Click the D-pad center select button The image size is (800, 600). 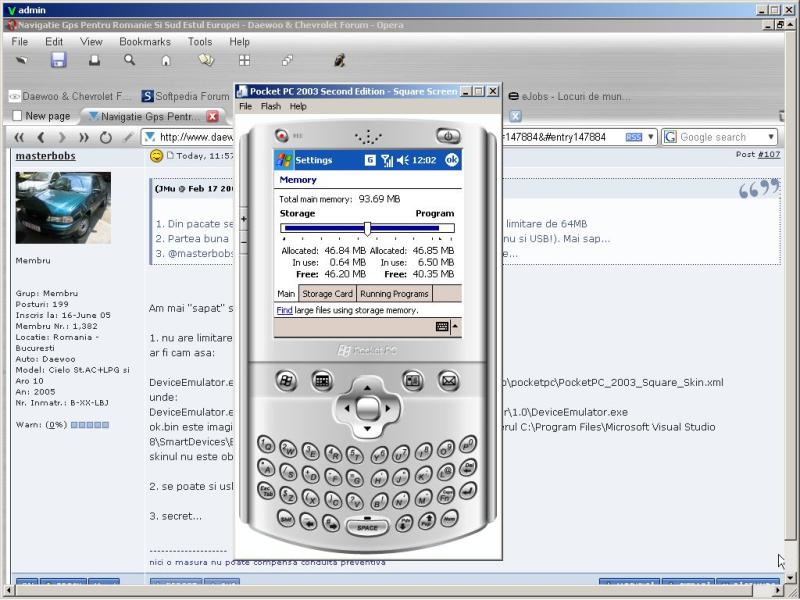(367, 408)
